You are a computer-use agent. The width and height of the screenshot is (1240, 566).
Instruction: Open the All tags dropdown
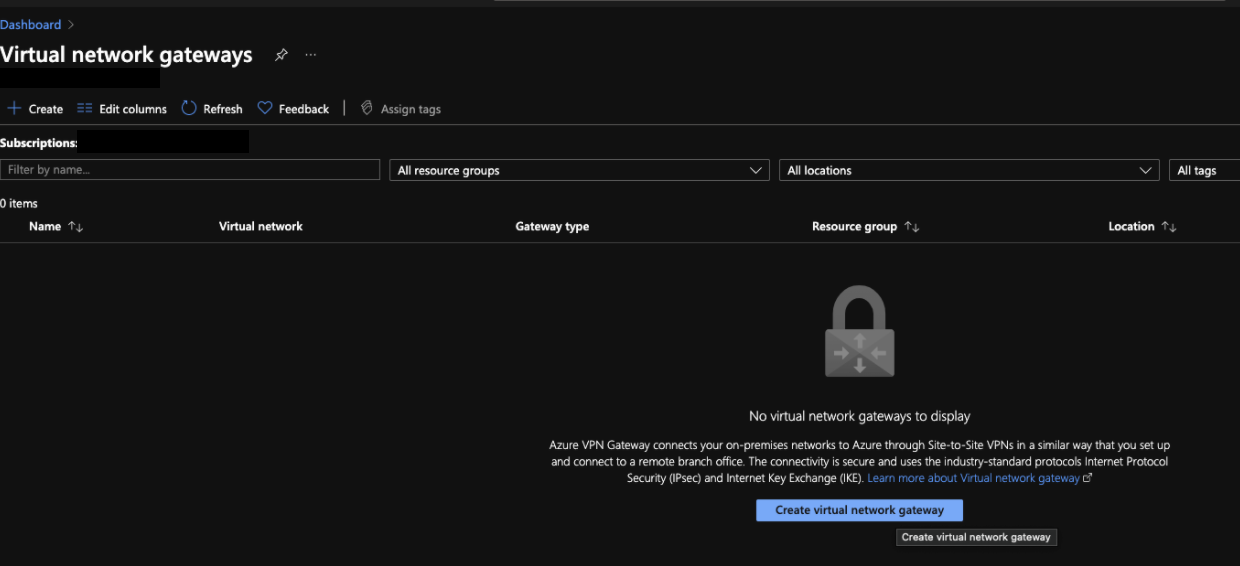[1204, 170]
